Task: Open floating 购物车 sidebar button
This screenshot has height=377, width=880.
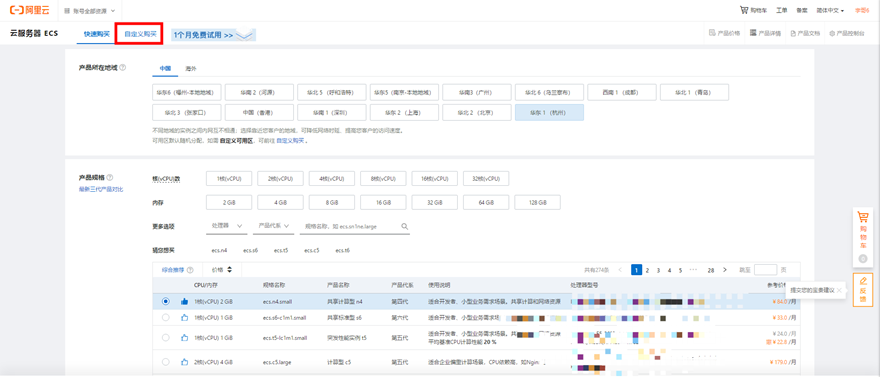Action: [x=863, y=236]
